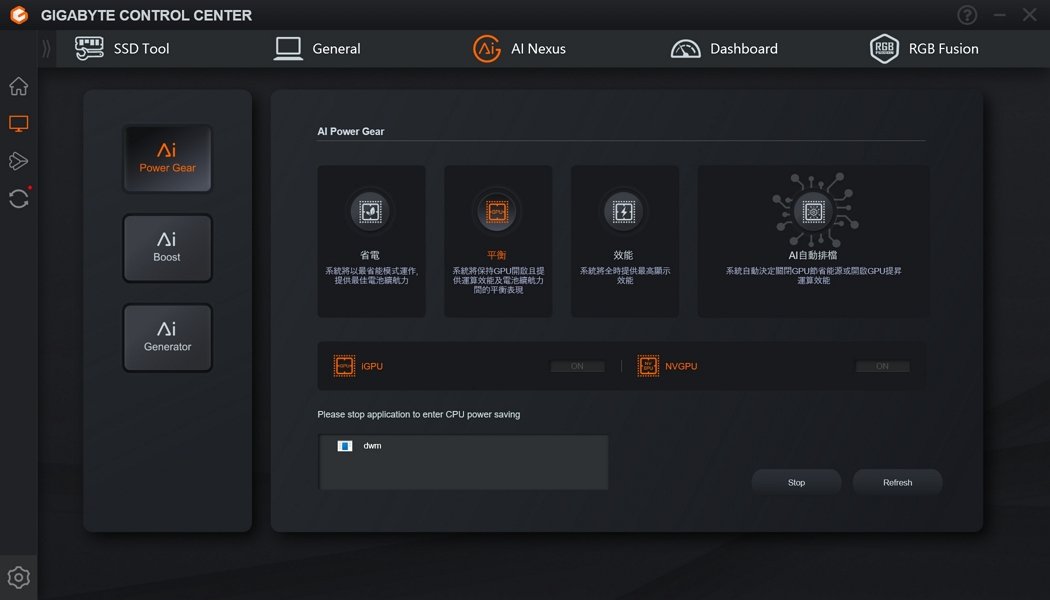Open the help question mark icon
This screenshot has height=600, width=1050.
[967, 15]
